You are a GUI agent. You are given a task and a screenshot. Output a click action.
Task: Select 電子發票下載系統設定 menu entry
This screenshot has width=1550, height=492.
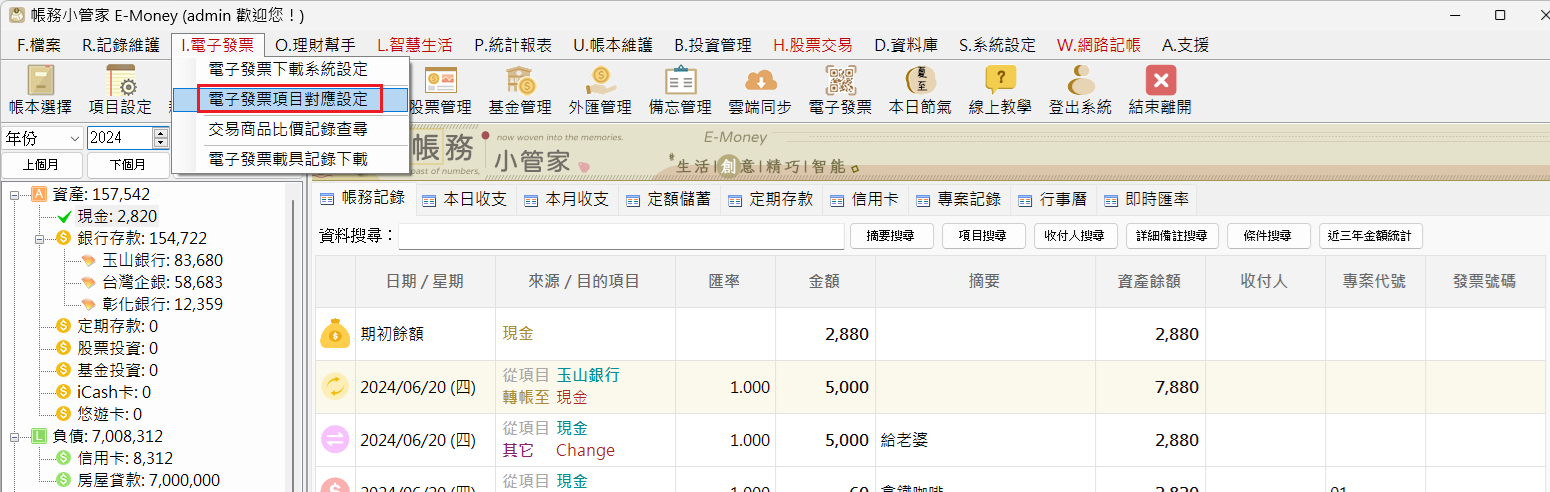(290, 70)
